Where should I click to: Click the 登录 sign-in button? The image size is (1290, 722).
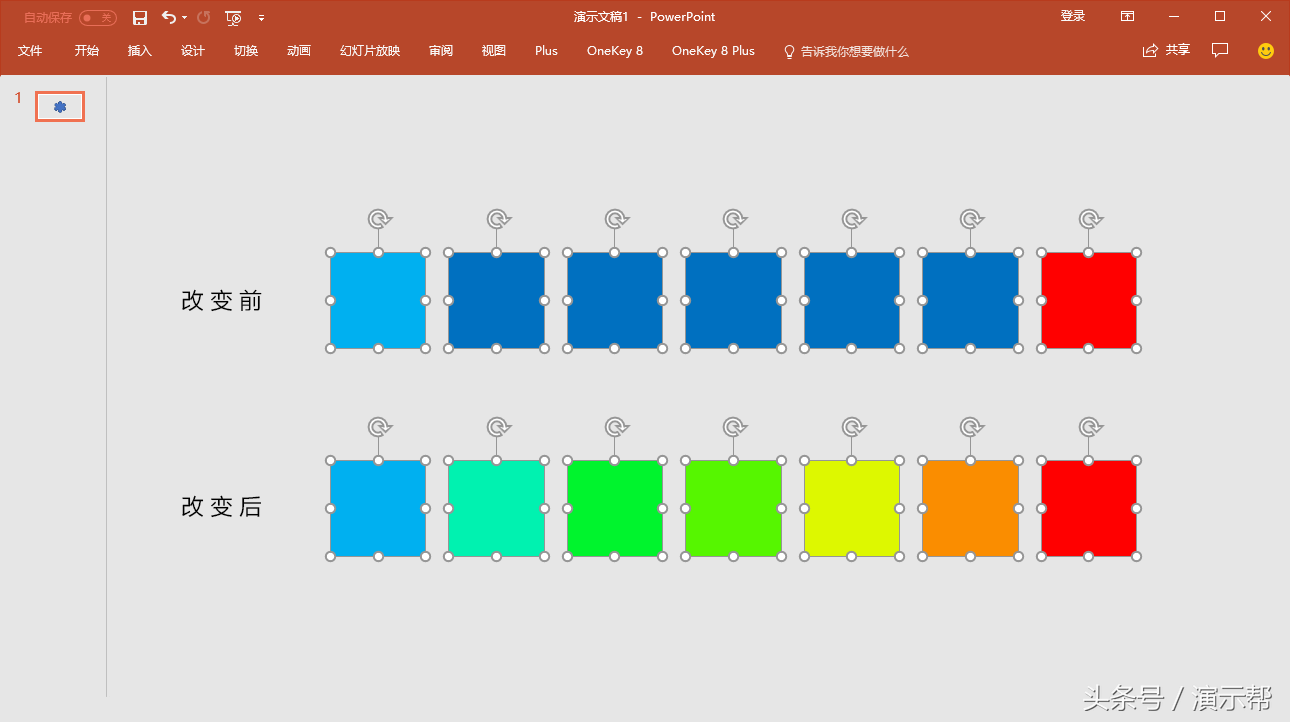point(1073,16)
